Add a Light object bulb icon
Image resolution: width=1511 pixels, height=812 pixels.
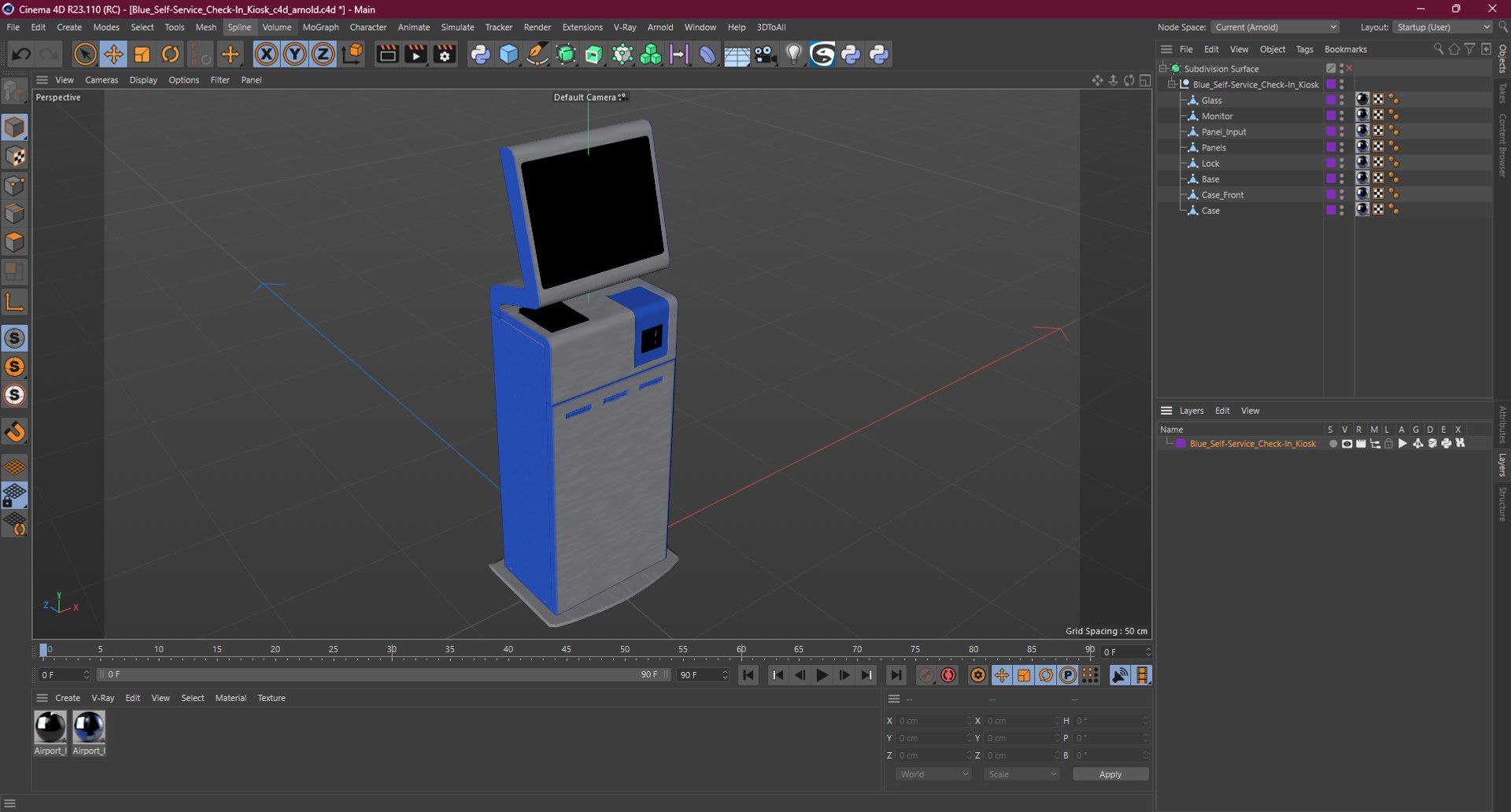coord(794,54)
